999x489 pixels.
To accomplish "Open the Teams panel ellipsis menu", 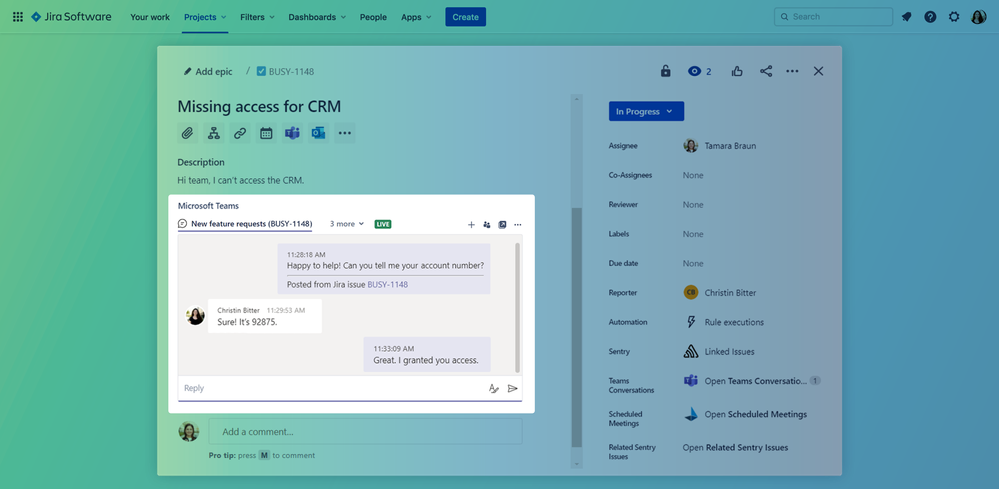I will point(517,224).
